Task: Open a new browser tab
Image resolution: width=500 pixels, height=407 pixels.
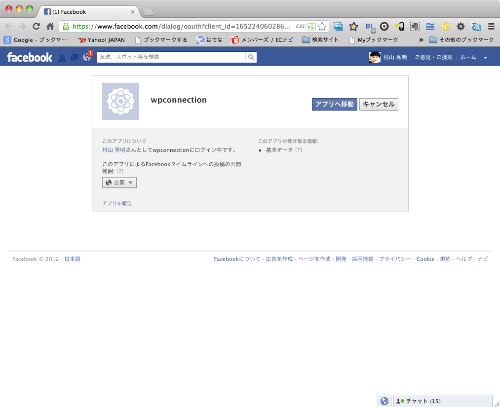Action: click(x=148, y=12)
